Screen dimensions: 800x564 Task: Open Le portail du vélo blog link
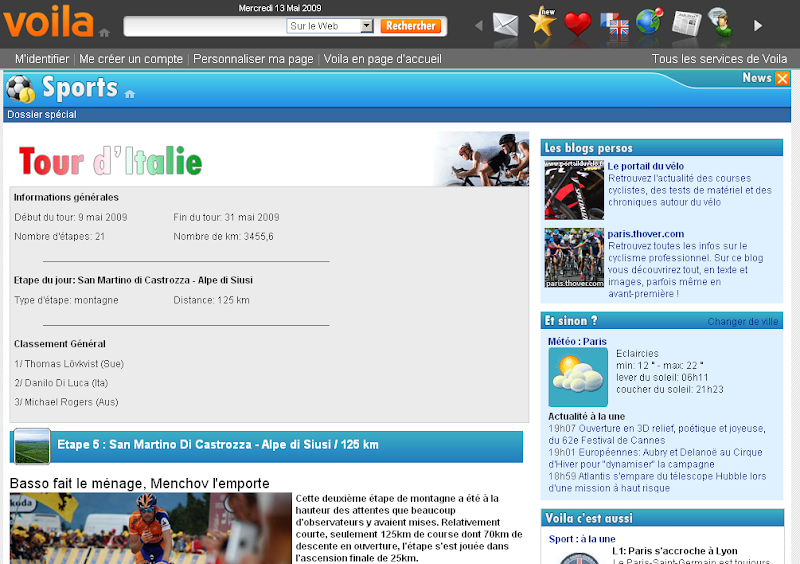645,166
